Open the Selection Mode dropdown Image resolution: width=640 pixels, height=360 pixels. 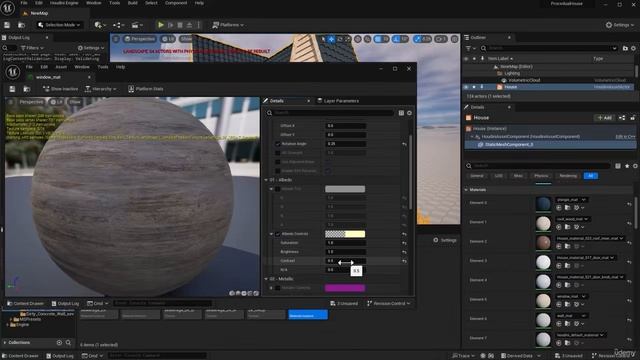coord(59,25)
